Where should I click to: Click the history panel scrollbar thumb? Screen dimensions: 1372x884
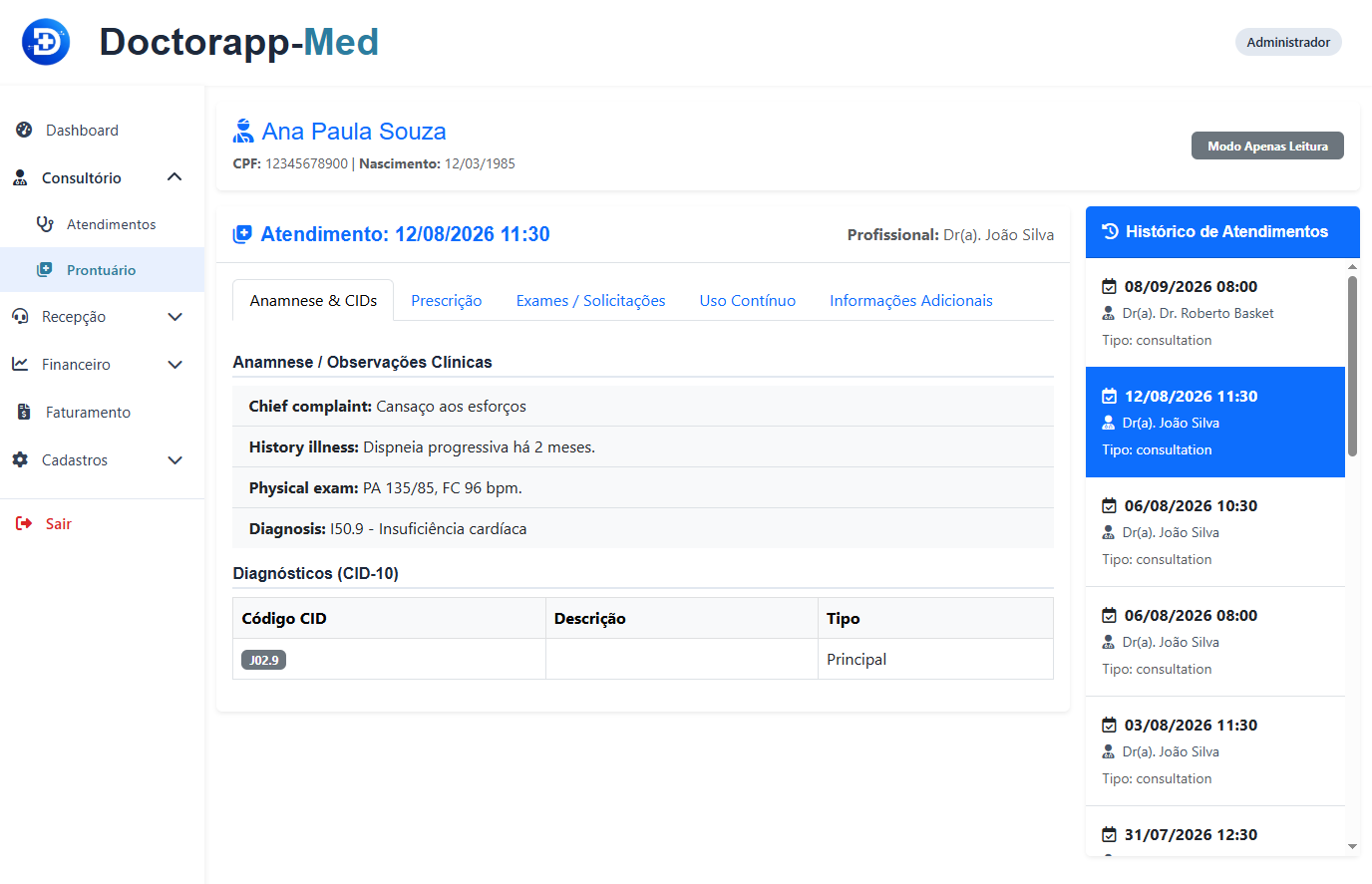coord(1352,366)
